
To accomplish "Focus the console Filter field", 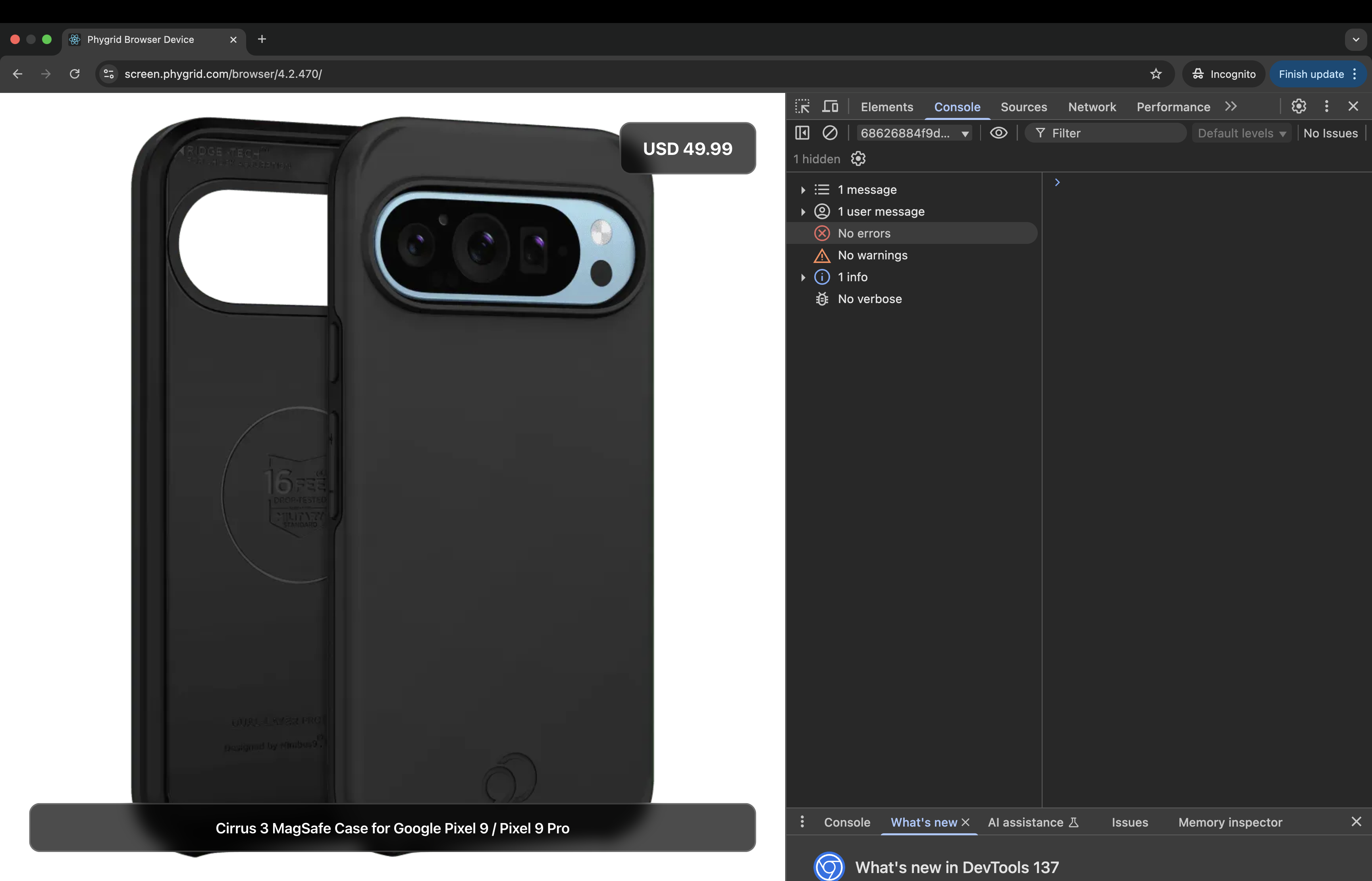I will tap(1106, 133).
